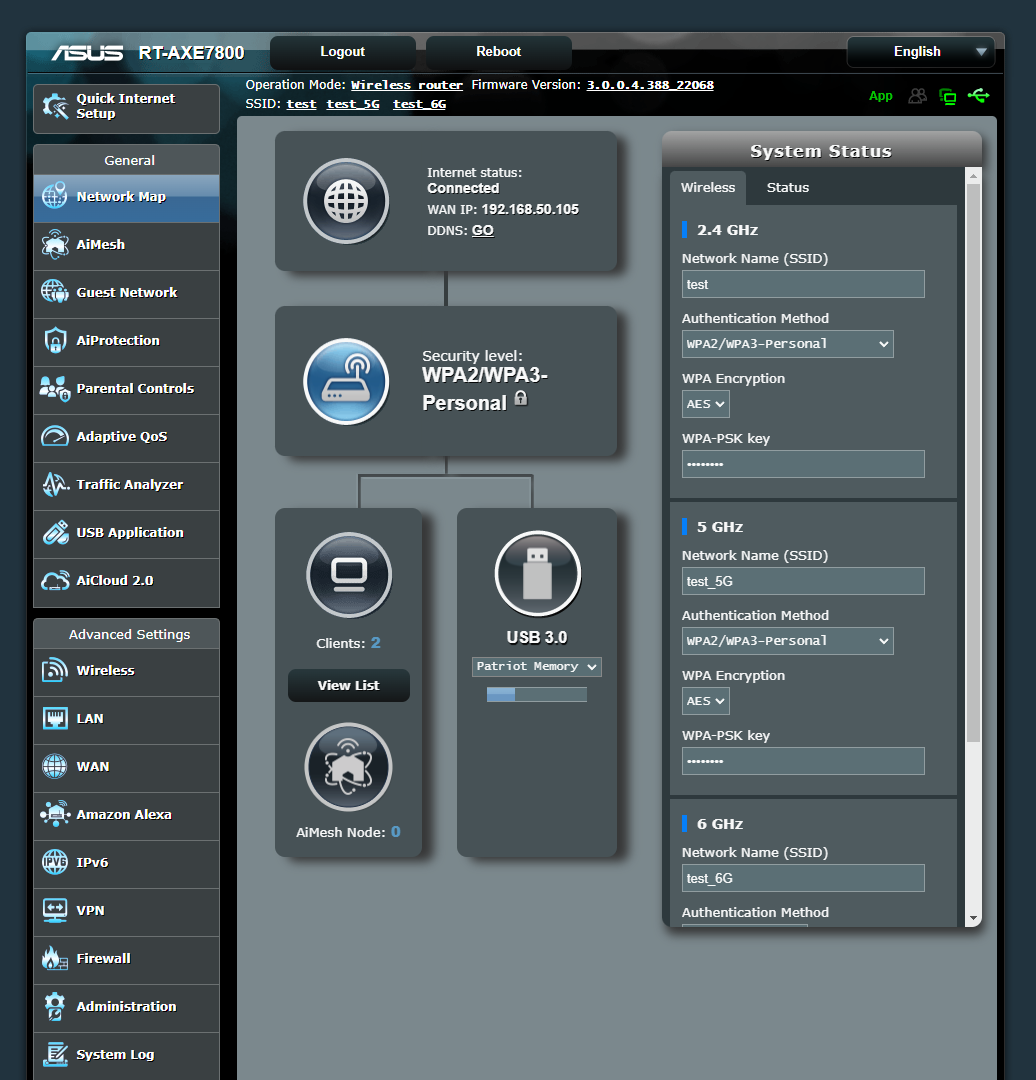Click the Firewall flame icon

click(55, 958)
